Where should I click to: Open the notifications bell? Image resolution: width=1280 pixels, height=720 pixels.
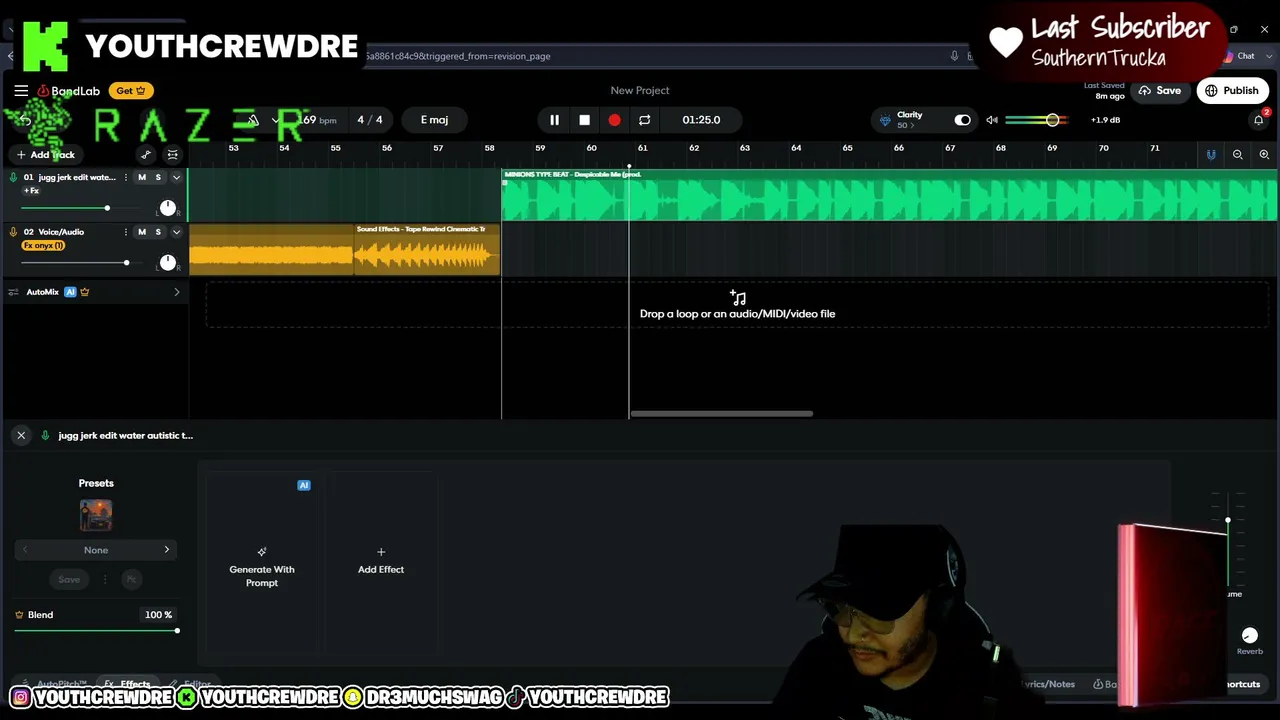[x=1259, y=120]
